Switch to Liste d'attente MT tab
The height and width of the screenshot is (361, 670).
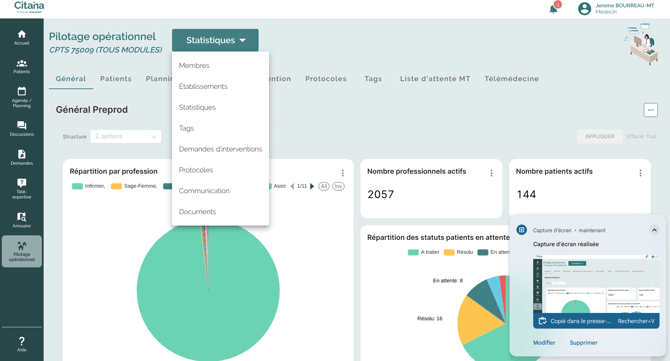pos(435,79)
